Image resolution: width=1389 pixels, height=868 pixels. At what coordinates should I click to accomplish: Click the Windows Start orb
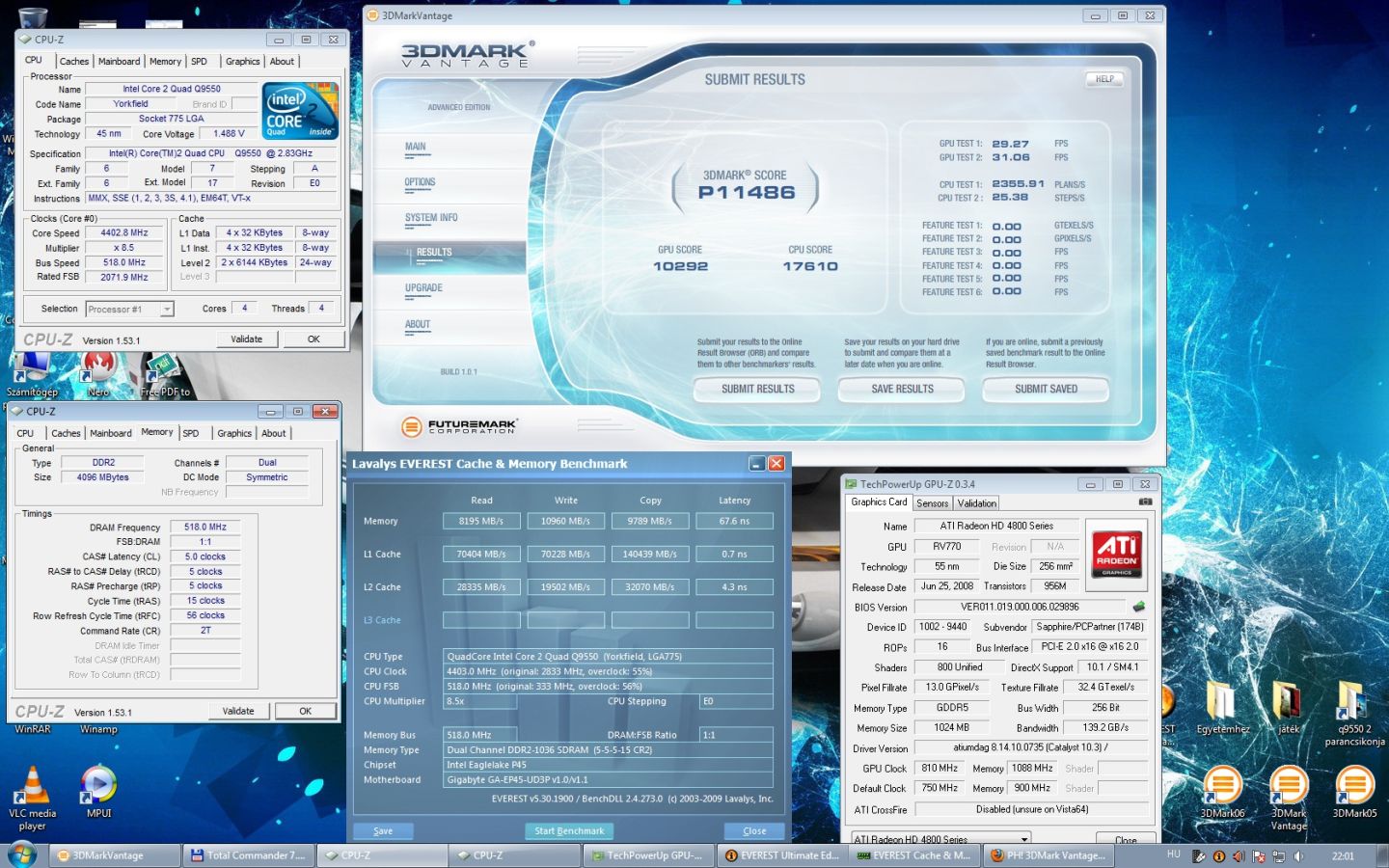[x=21, y=854]
